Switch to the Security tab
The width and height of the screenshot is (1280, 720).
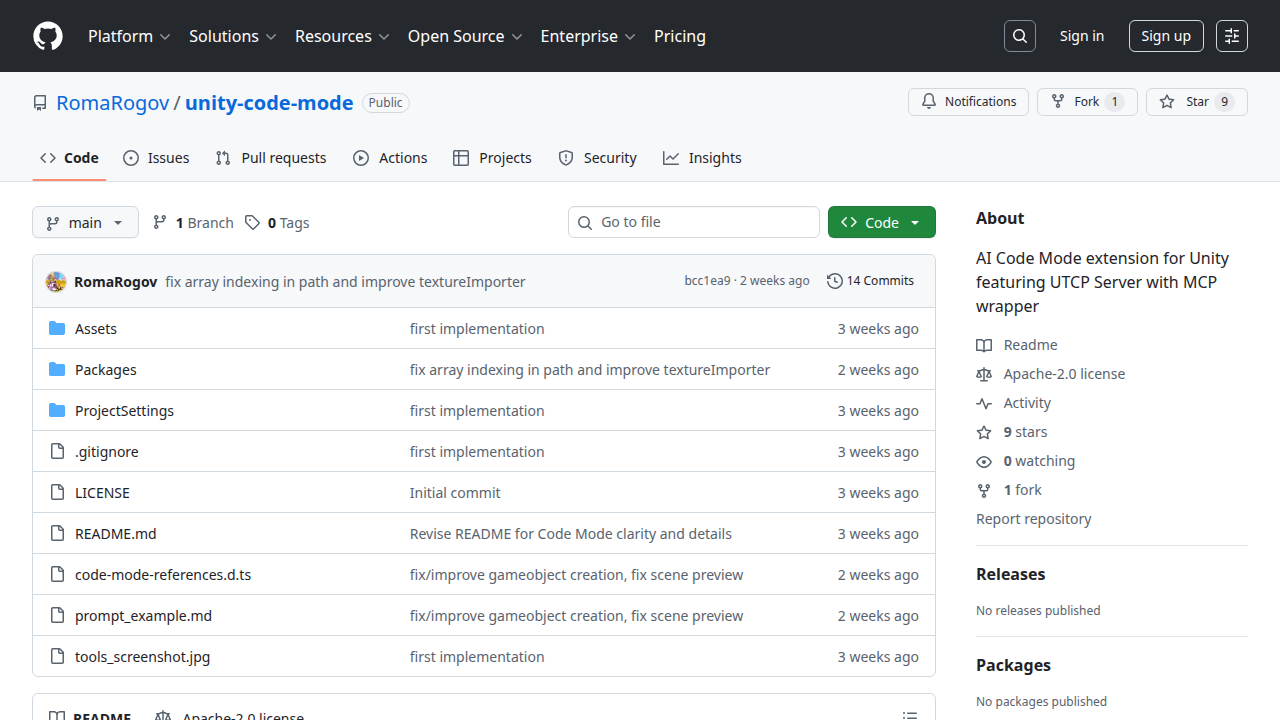point(597,158)
